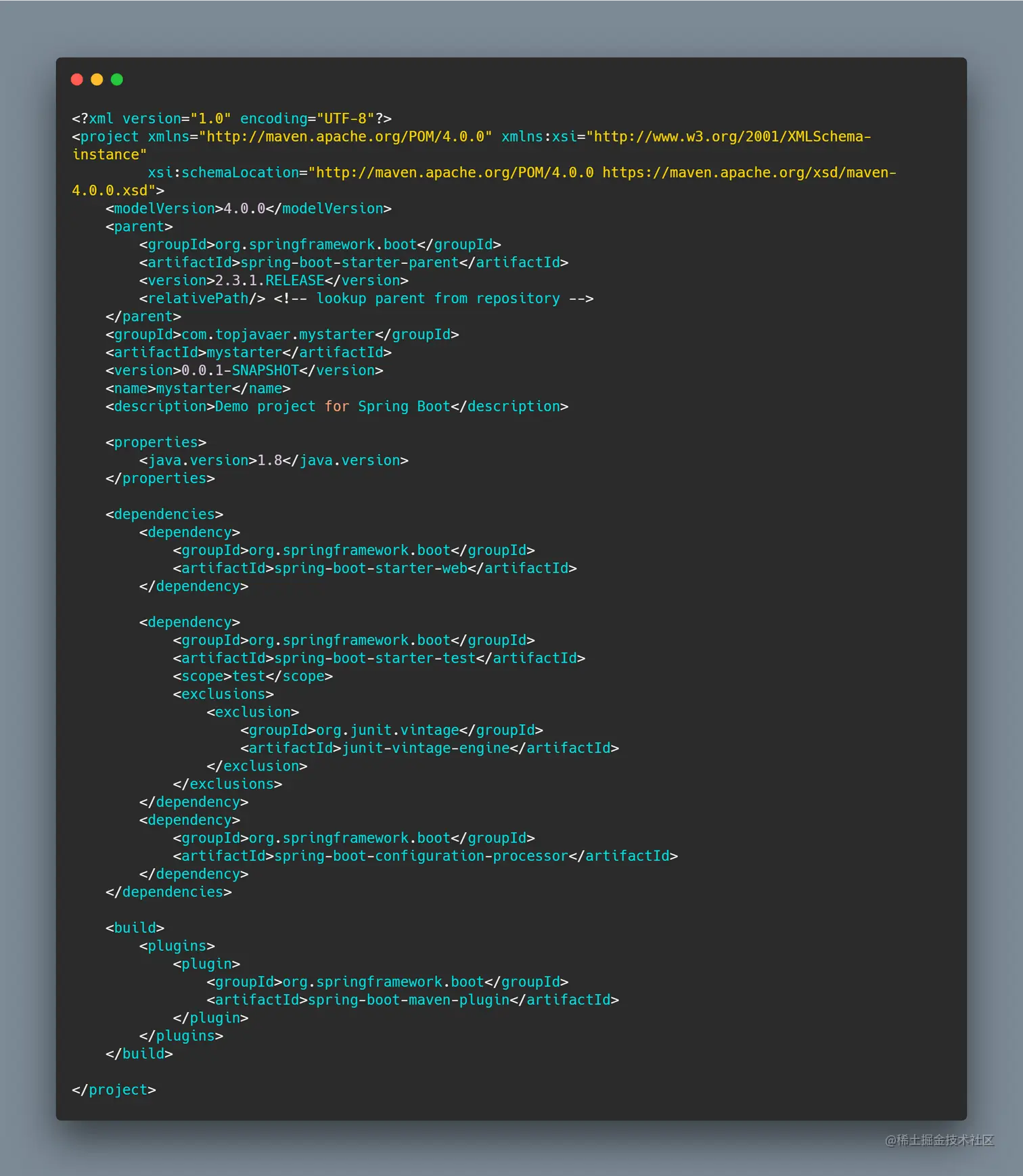Click the spring-boot-configuration-processor artifactId text
The height and width of the screenshot is (1176, 1023).
pos(421,856)
